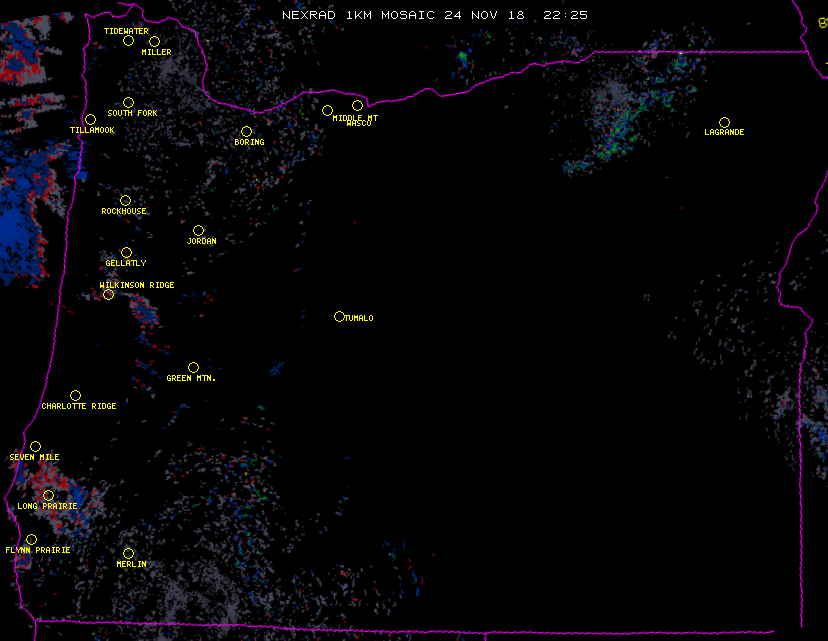Click the Boring station circle marker

tap(246, 132)
